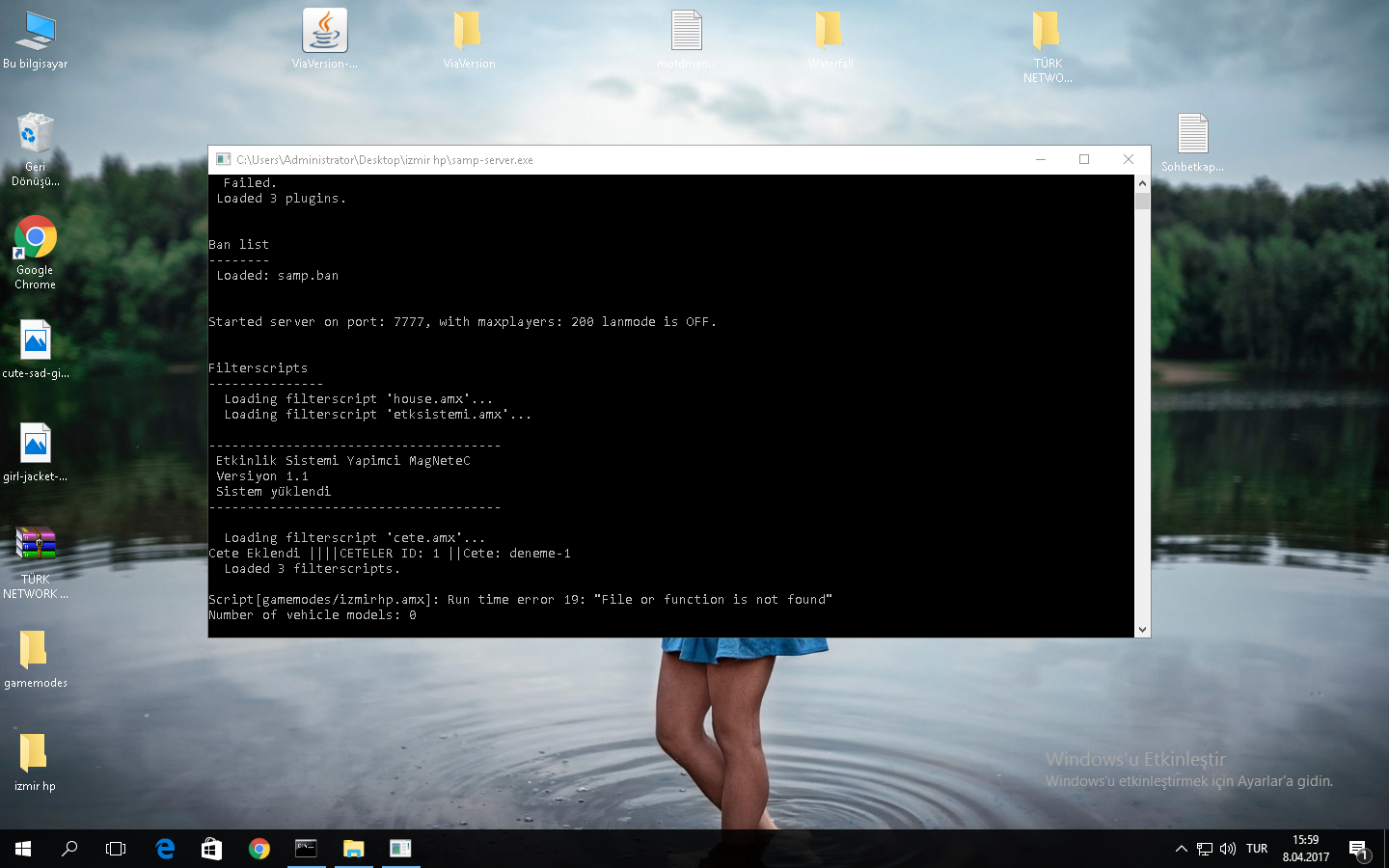
Task: Click 'Loading filterscript 'etksistemi.amx'' line
Action: (x=377, y=415)
